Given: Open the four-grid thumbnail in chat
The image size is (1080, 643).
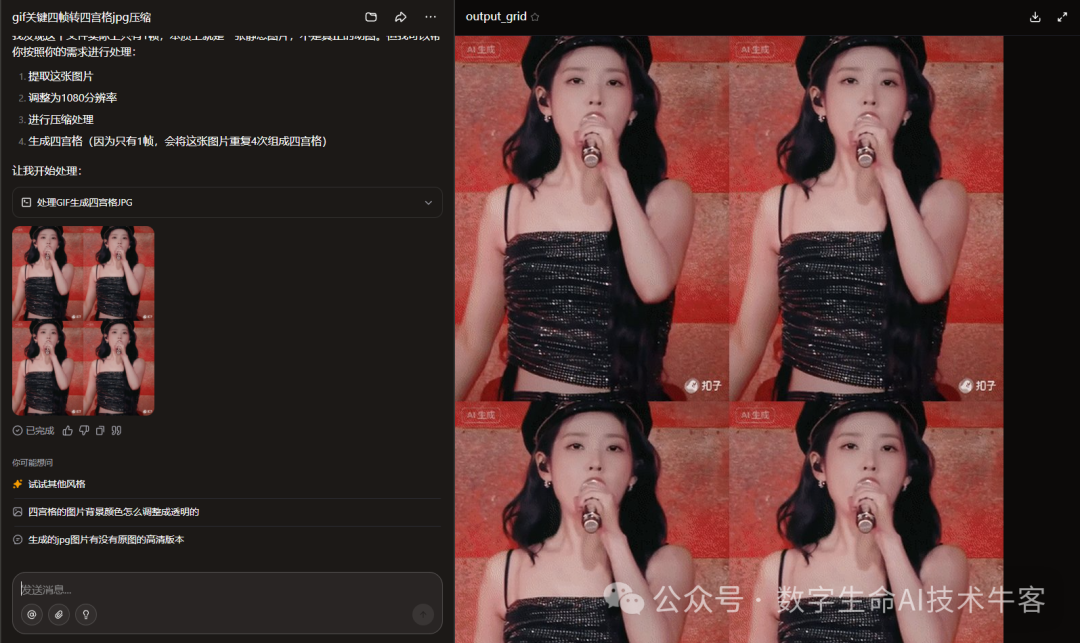Looking at the screenshot, I should [x=83, y=321].
